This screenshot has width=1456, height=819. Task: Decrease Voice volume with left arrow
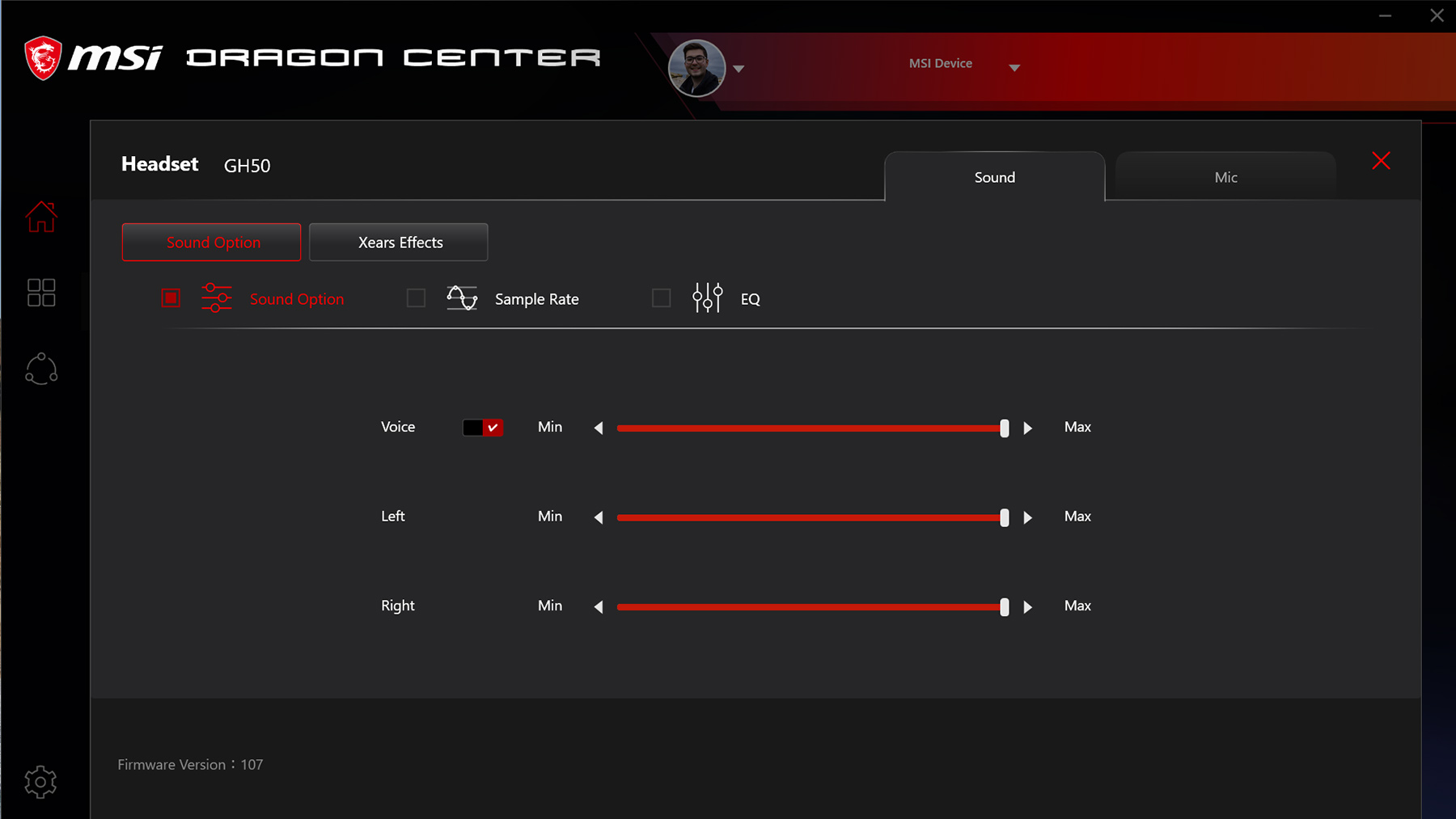[x=599, y=428]
